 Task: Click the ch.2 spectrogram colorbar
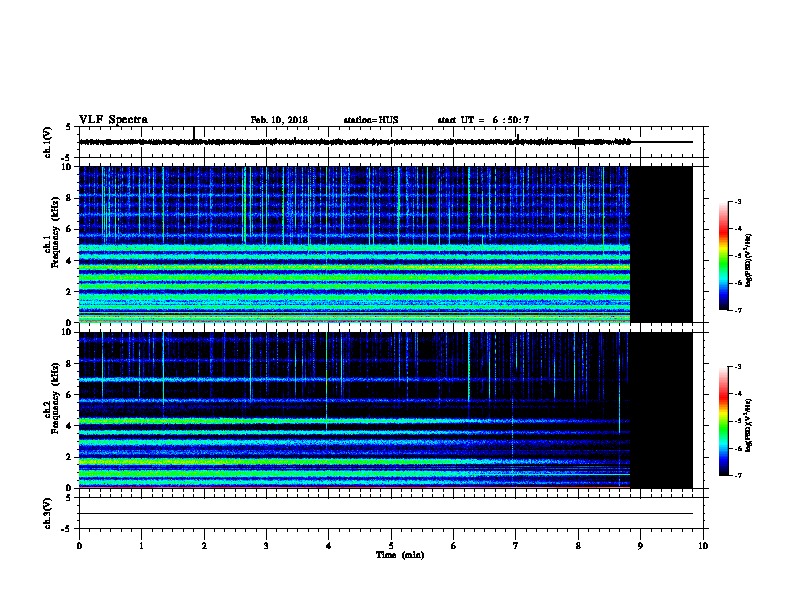tap(723, 421)
